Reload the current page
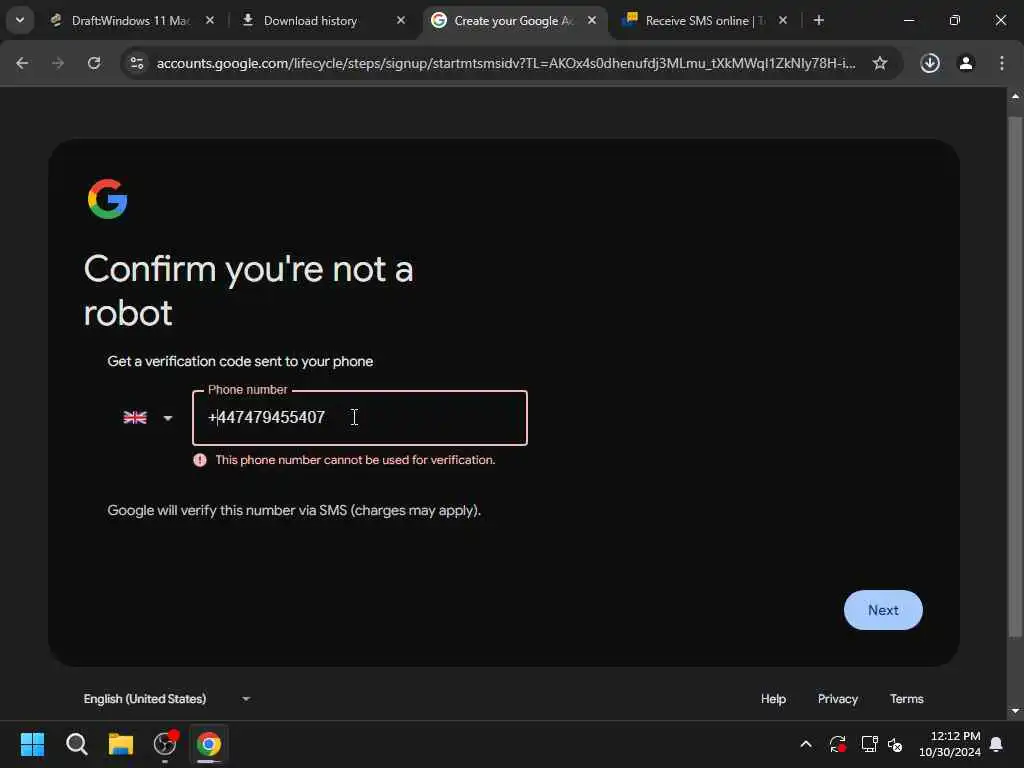This screenshot has height=768, width=1024. pyautogui.click(x=94, y=63)
